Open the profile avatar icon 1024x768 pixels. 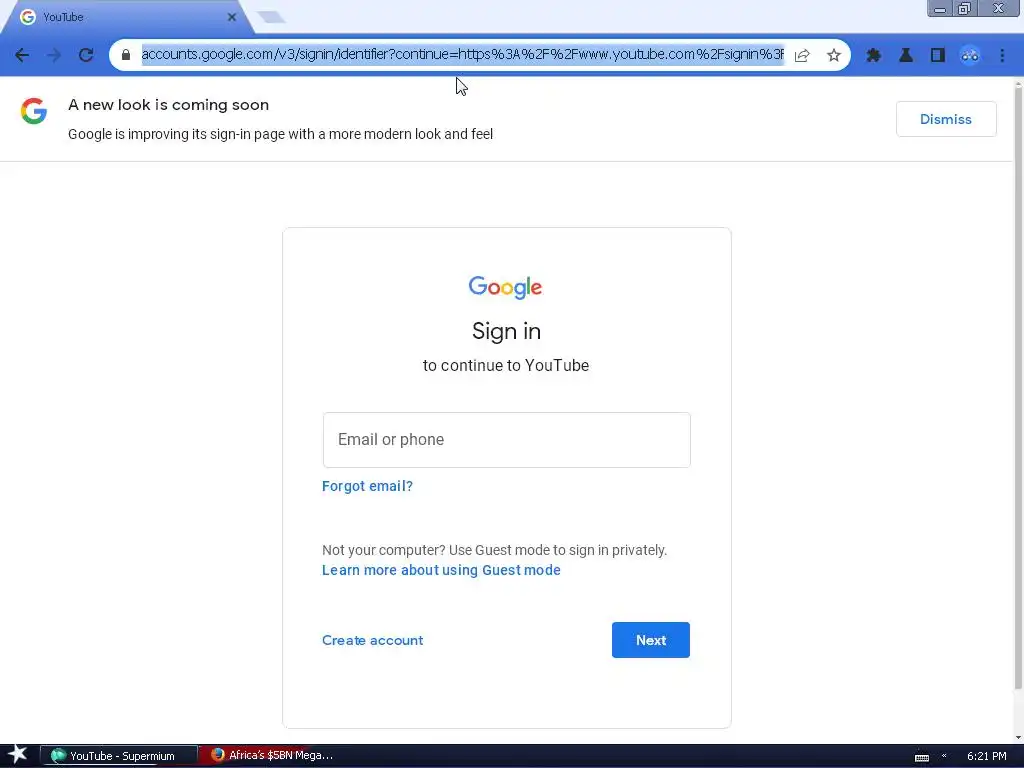[x=970, y=56]
